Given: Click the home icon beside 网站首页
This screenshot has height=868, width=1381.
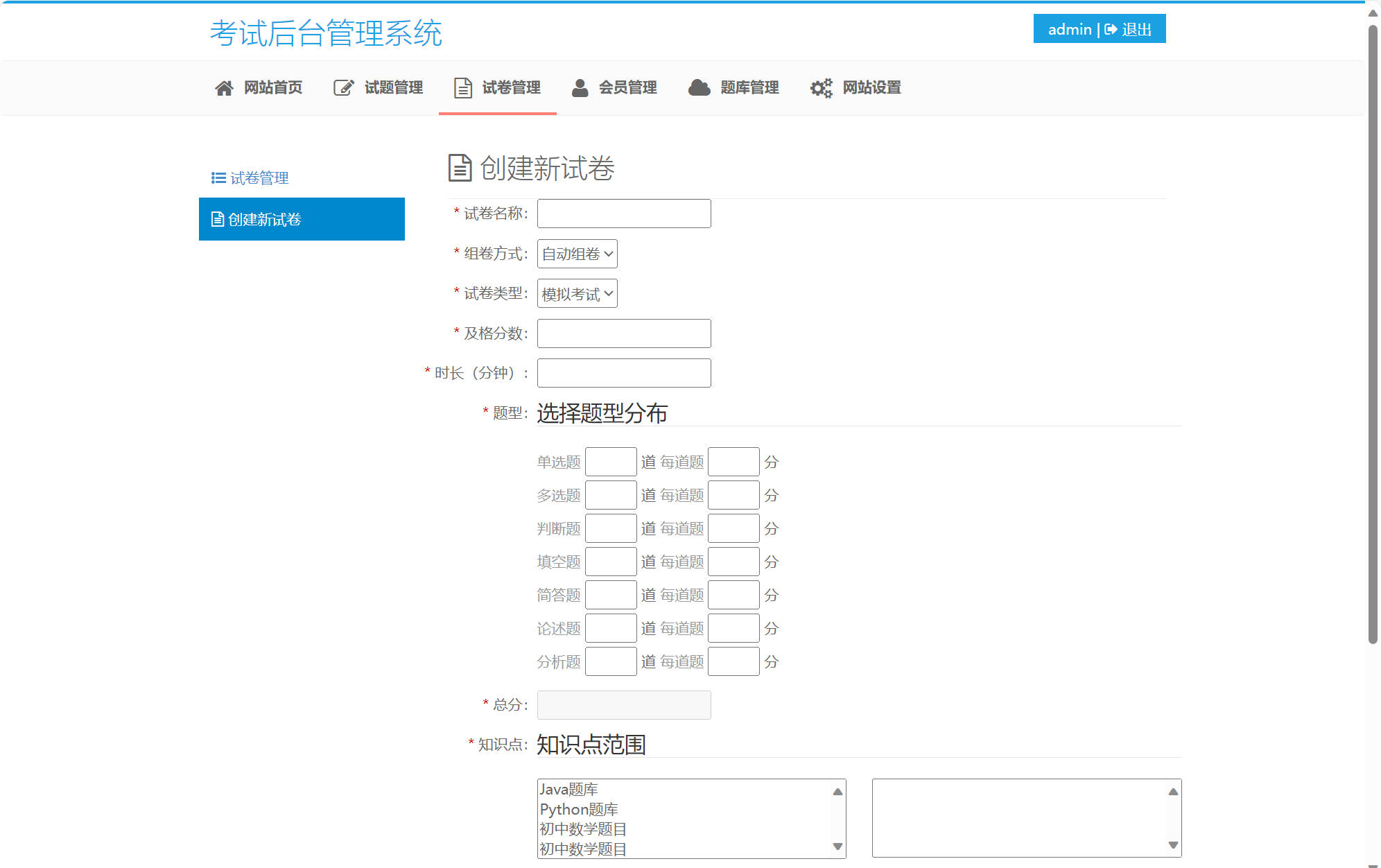Looking at the screenshot, I should pos(224,87).
